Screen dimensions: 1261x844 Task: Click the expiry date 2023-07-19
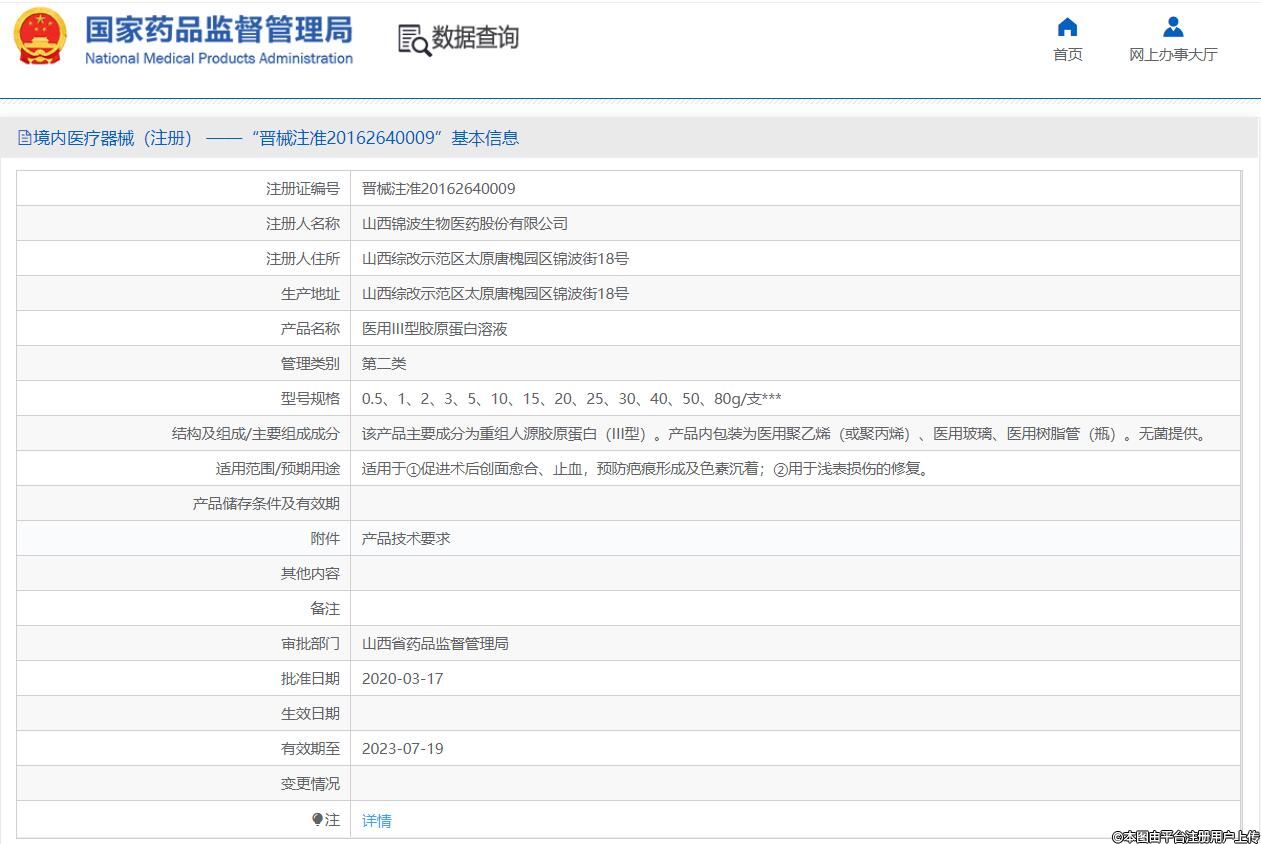[402, 749]
